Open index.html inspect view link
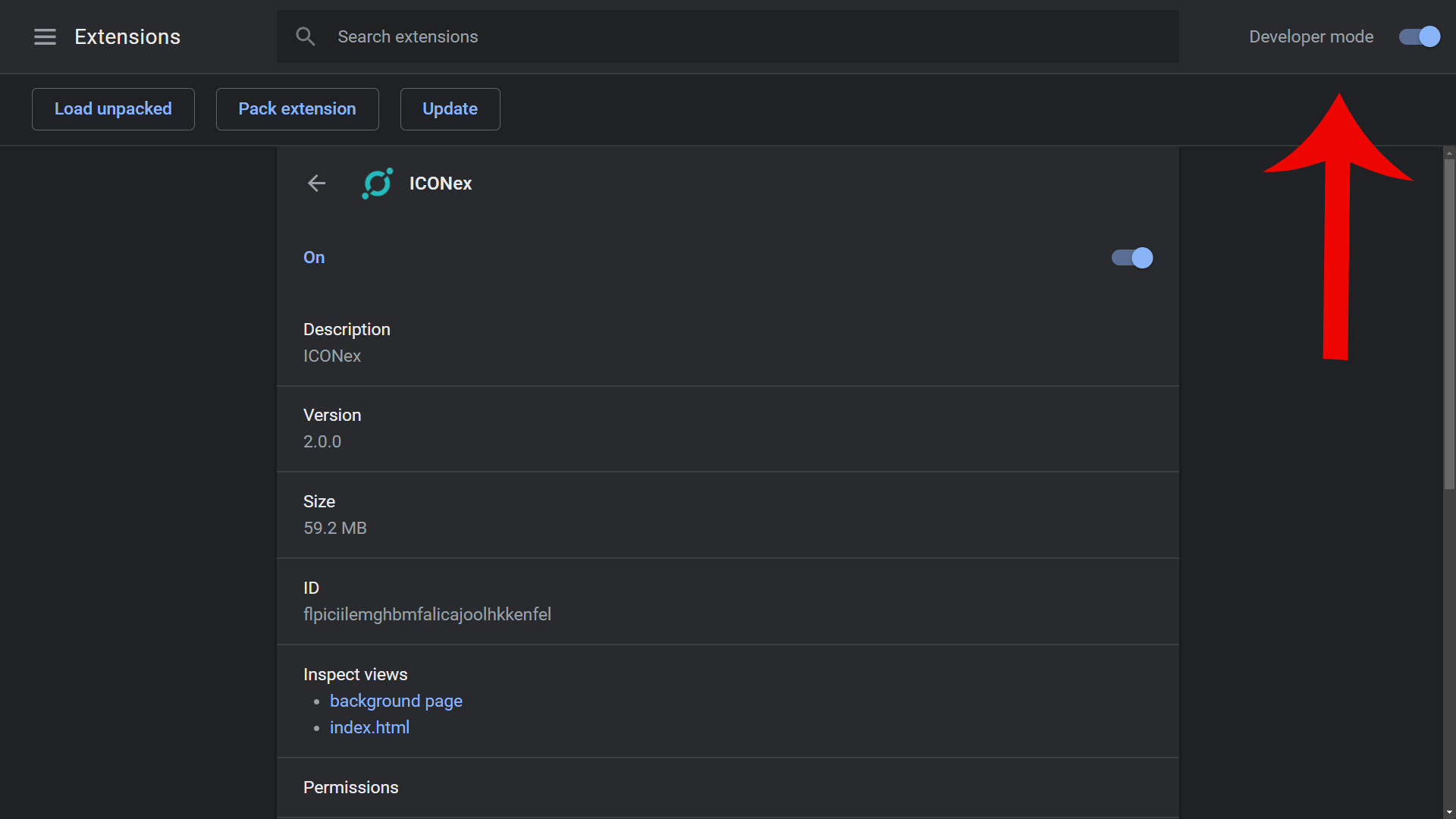Screen dimensions: 1456x819 [x=369, y=727]
